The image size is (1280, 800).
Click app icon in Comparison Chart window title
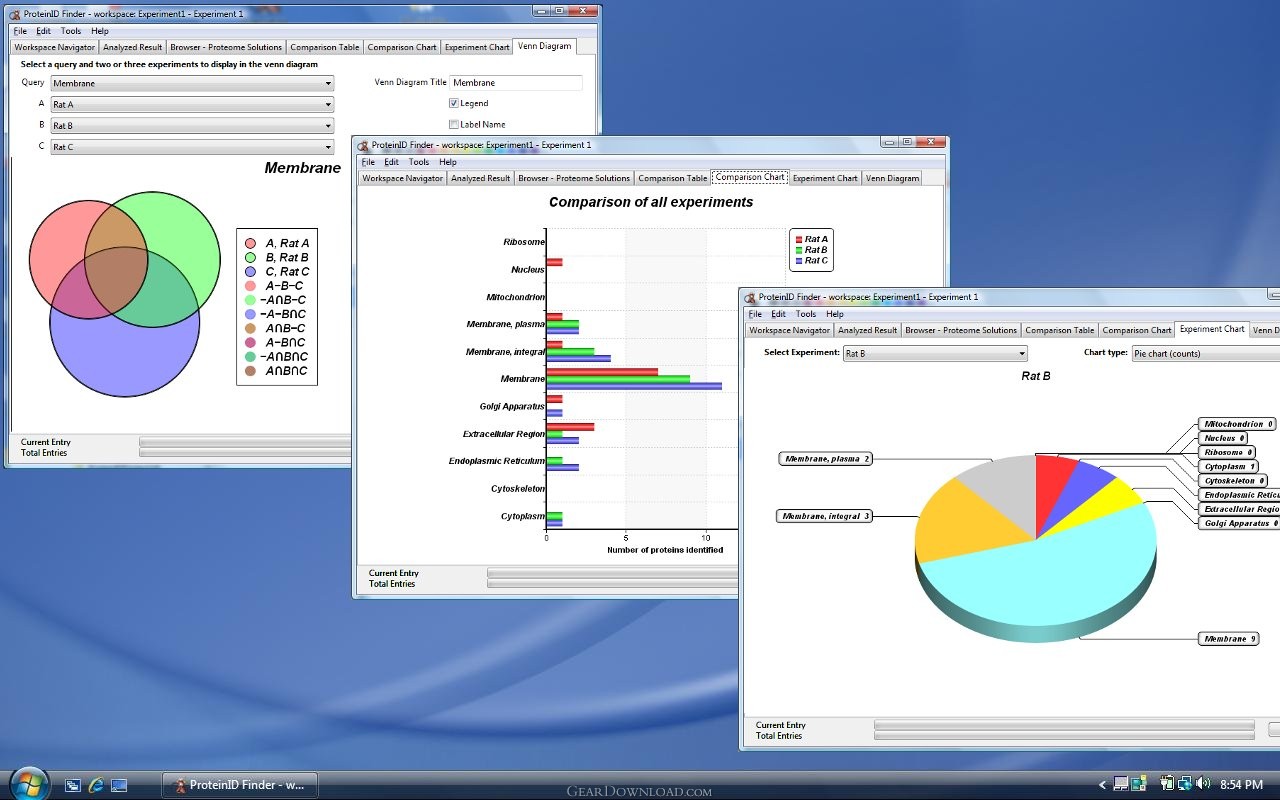click(x=363, y=145)
